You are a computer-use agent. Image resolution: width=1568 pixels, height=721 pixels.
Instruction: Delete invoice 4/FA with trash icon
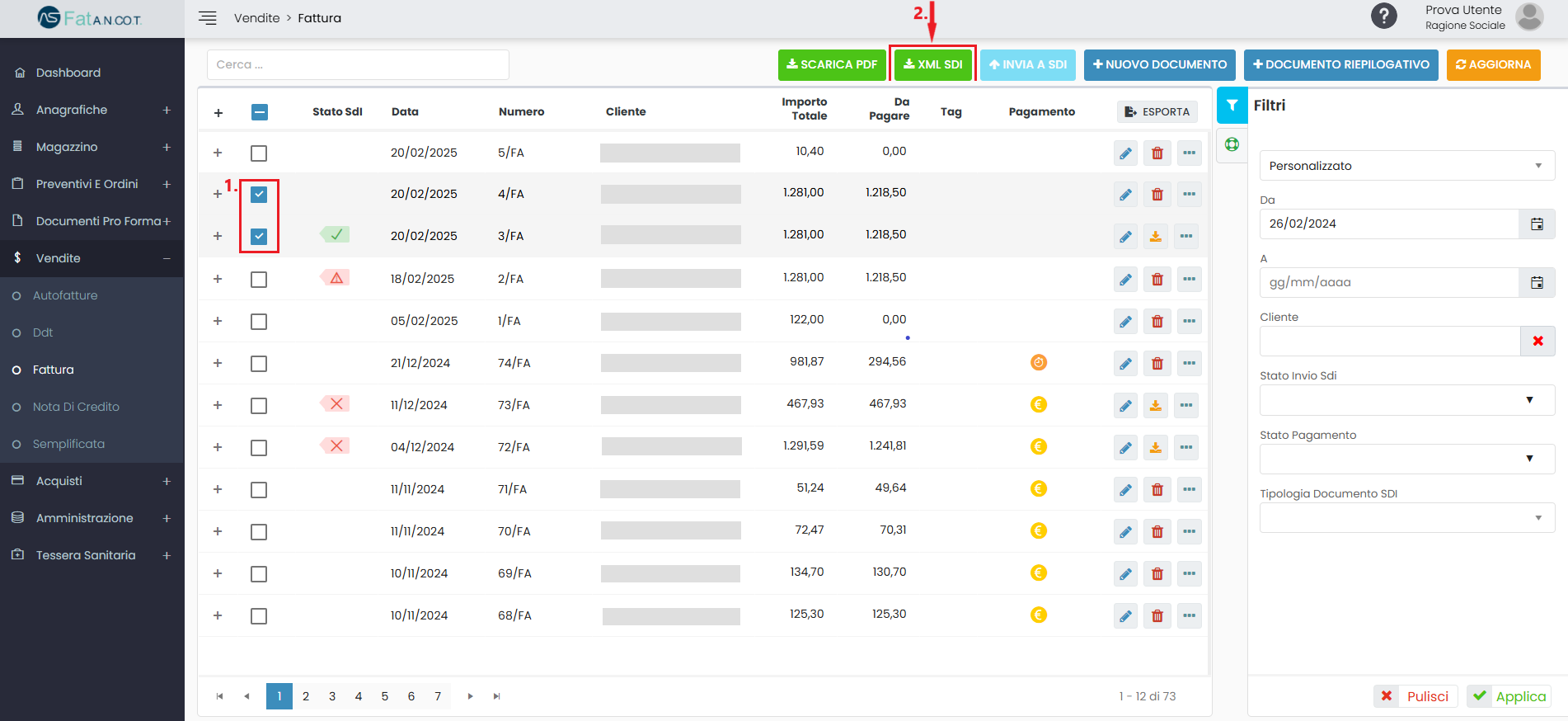pyautogui.click(x=1157, y=195)
